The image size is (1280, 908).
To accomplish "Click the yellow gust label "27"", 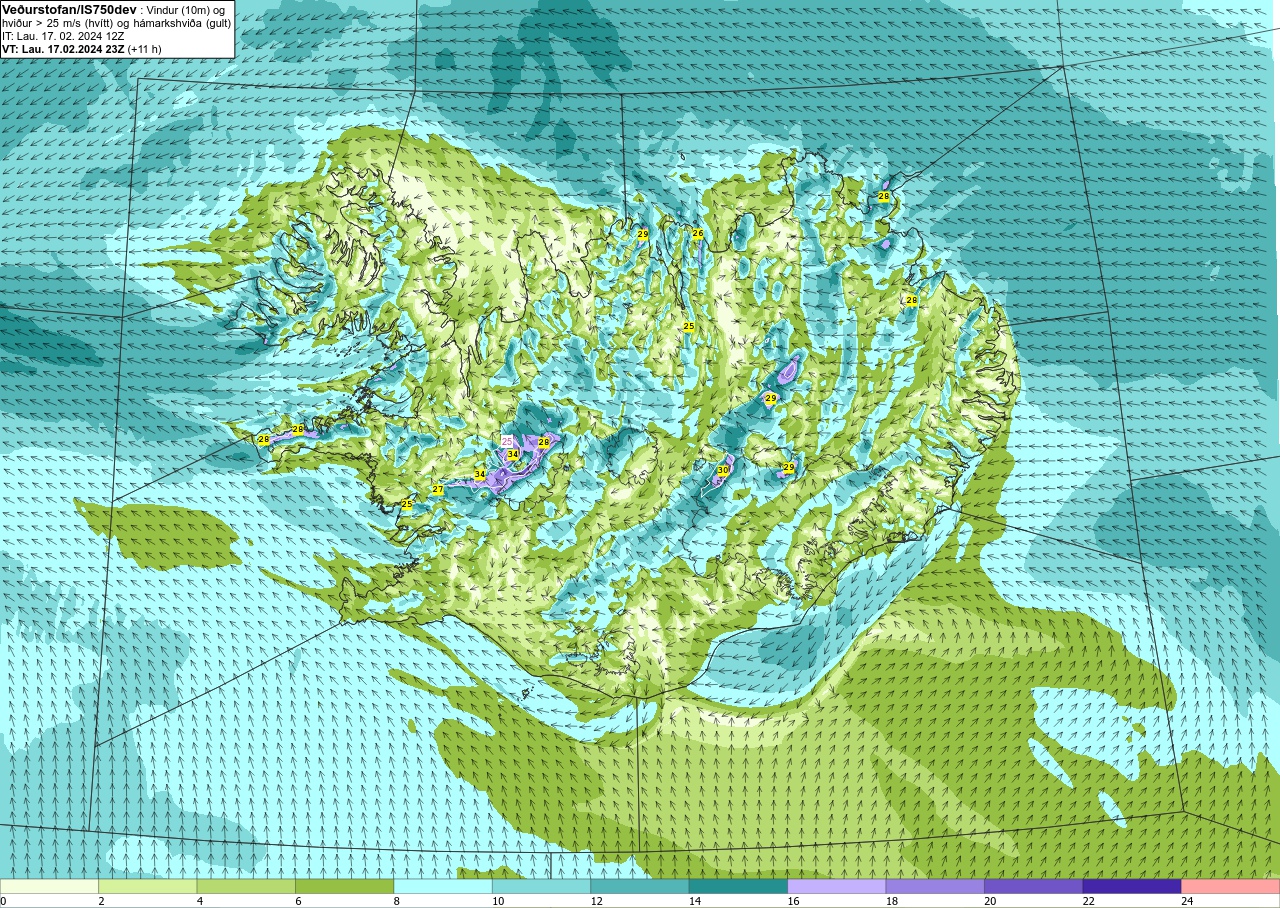I will [x=438, y=489].
